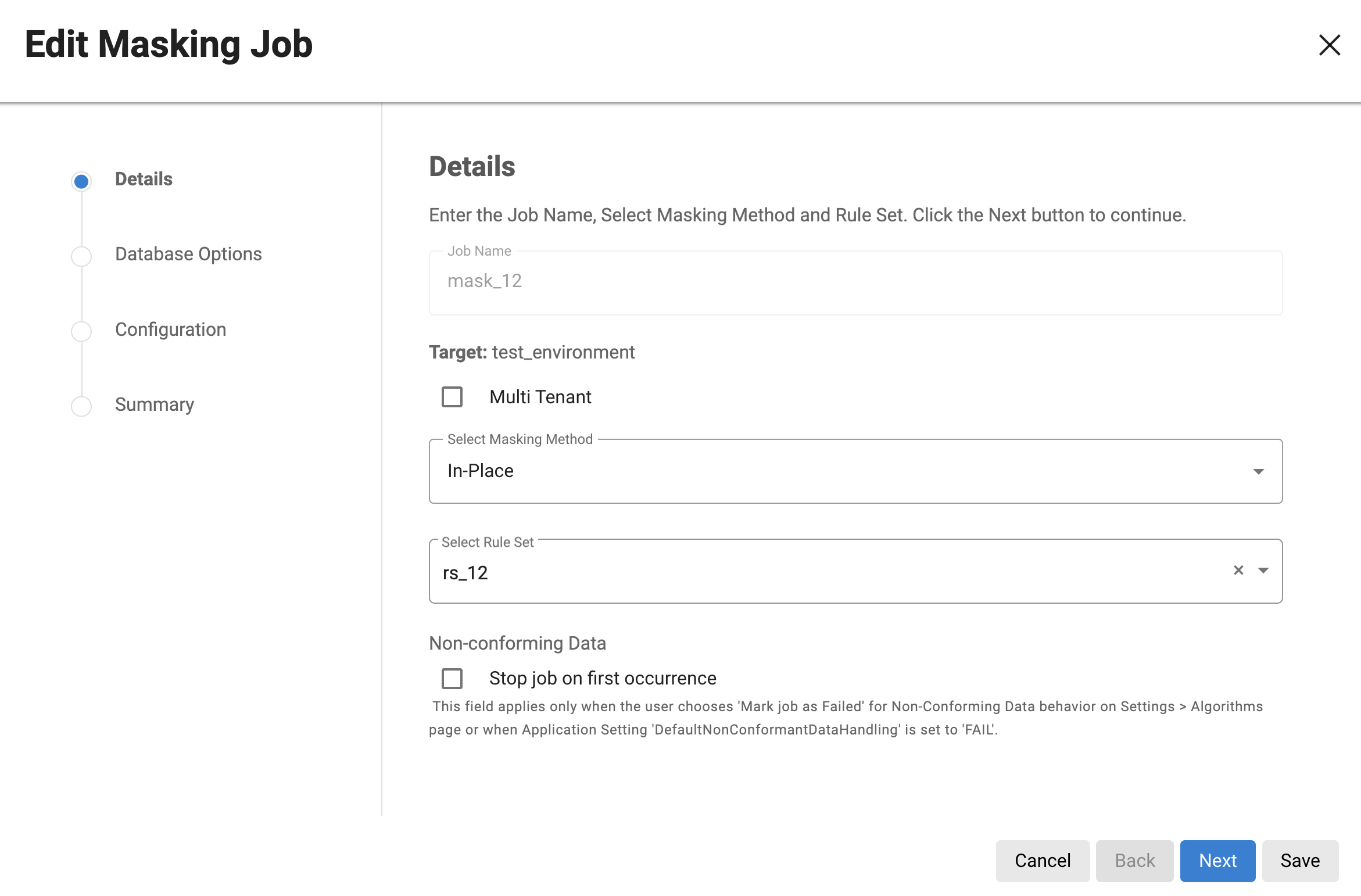Viewport: 1361px width, 896px height.
Task: Go to Database Options step label
Action: click(188, 254)
